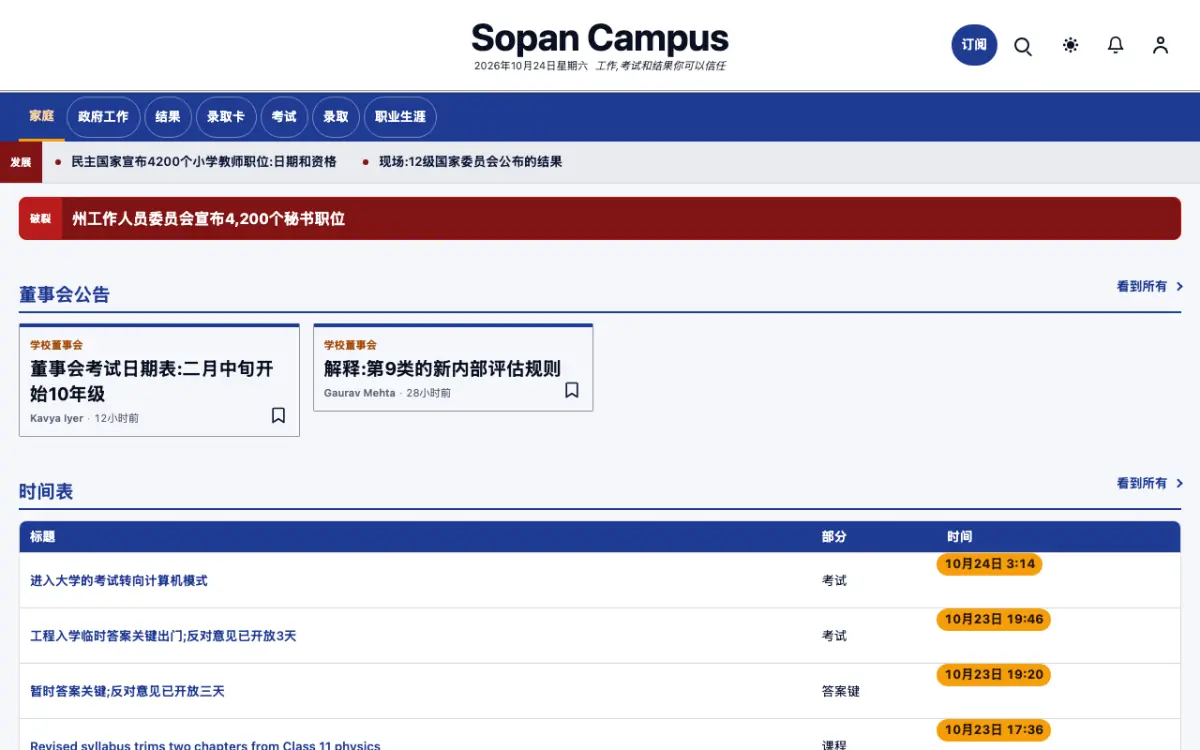Toggle the light/dark theme sun icon
Viewport: 1200px width, 750px height.
(x=1071, y=45)
